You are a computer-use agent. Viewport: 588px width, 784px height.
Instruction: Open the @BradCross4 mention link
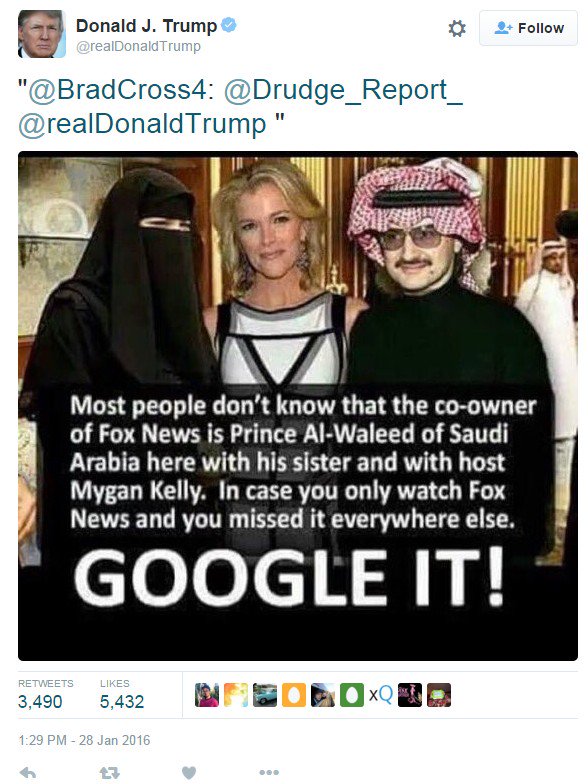pos(116,90)
